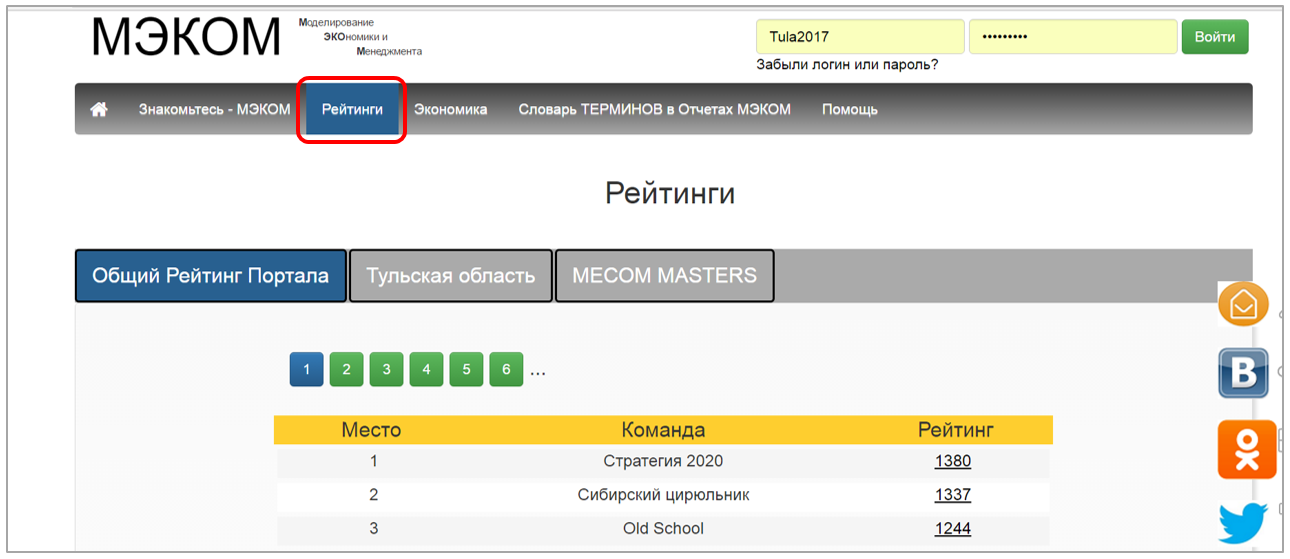Viewport: 1290px width, 559px height.
Task: Click the МЭКОМ logo
Action: click(187, 38)
